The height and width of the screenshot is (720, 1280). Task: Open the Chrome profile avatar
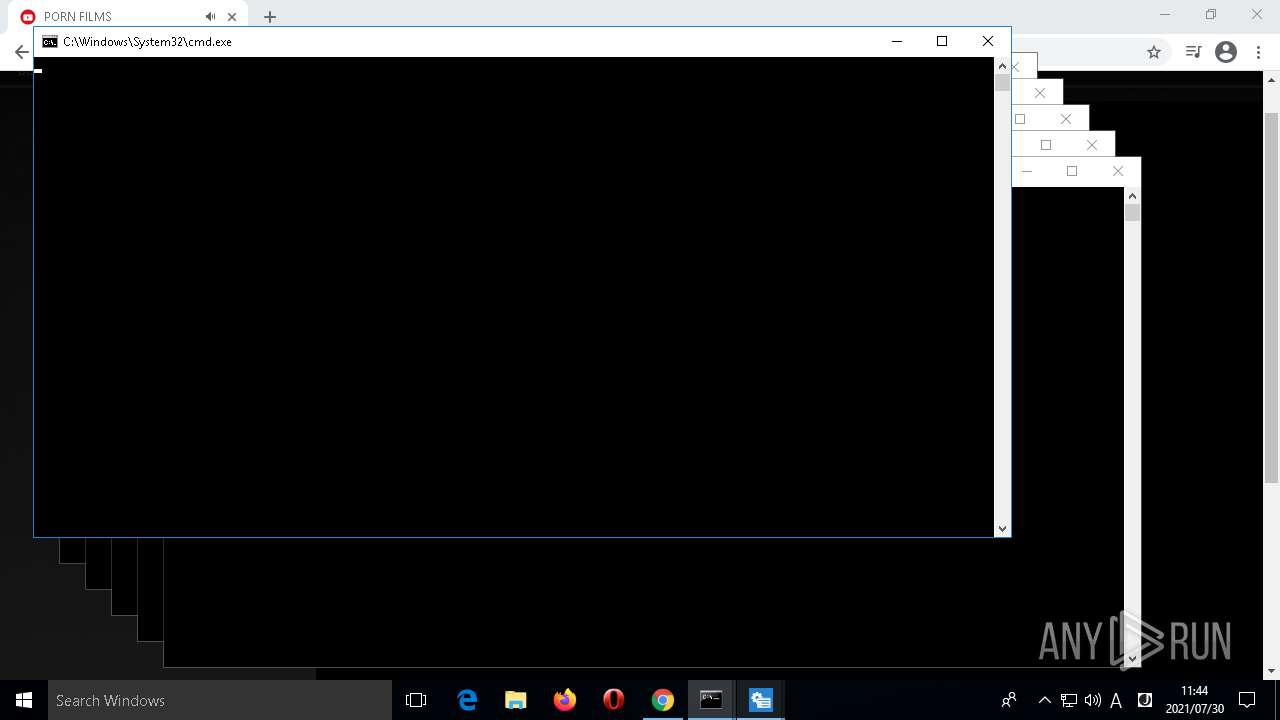tap(1226, 52)
